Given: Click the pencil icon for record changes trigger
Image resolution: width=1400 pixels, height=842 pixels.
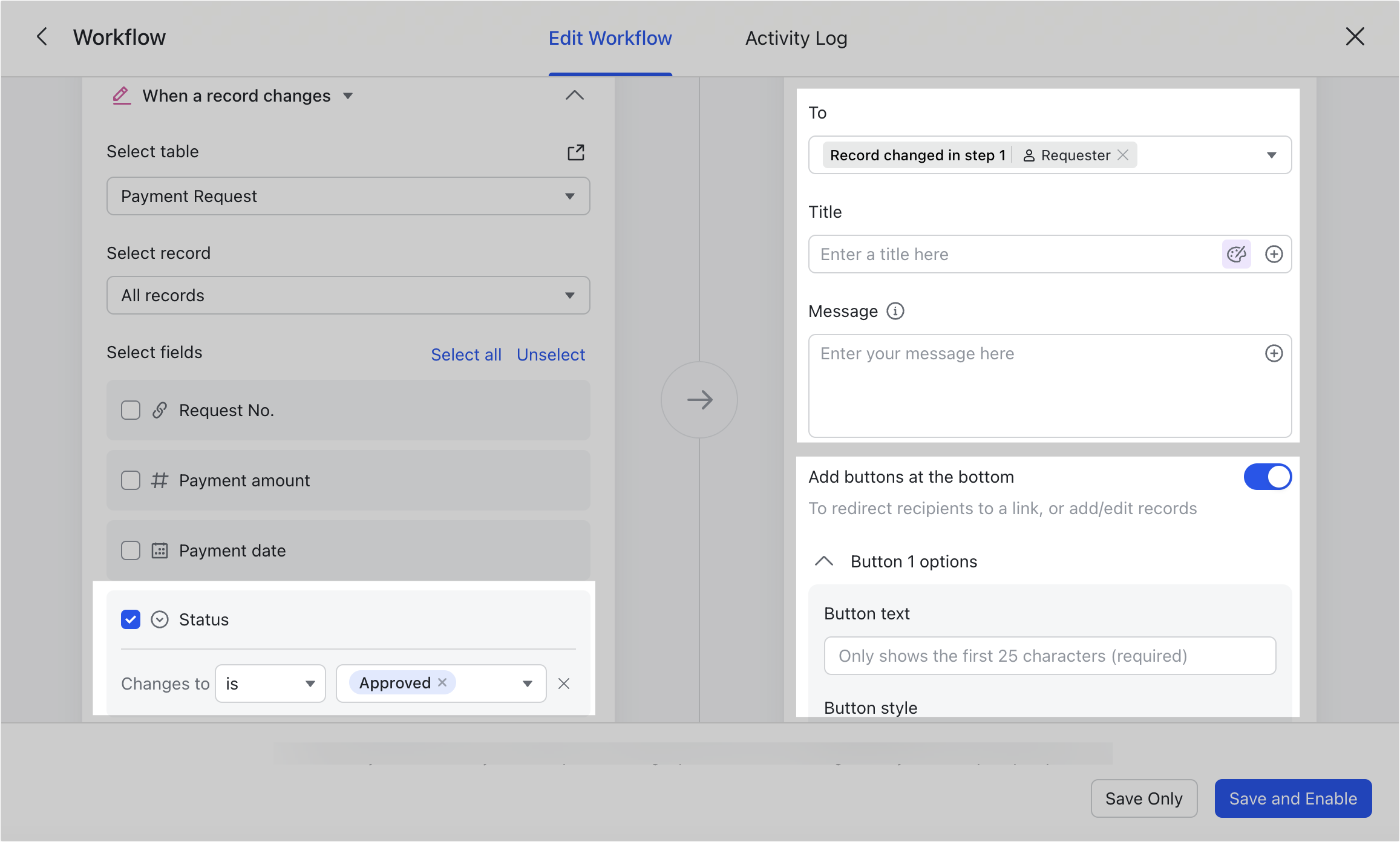Looking at the screenshot, I should click(x=122, y=96).
